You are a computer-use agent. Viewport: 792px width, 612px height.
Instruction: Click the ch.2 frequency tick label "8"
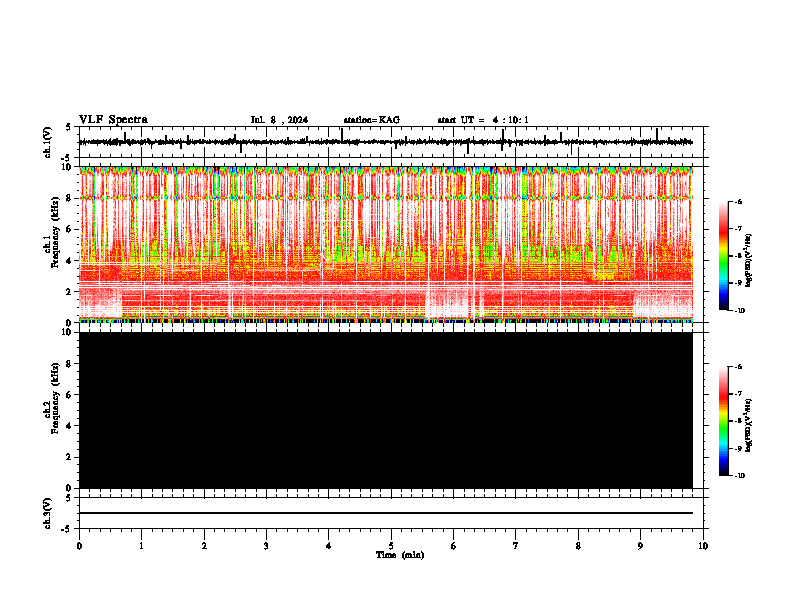(x=70, y=364)
